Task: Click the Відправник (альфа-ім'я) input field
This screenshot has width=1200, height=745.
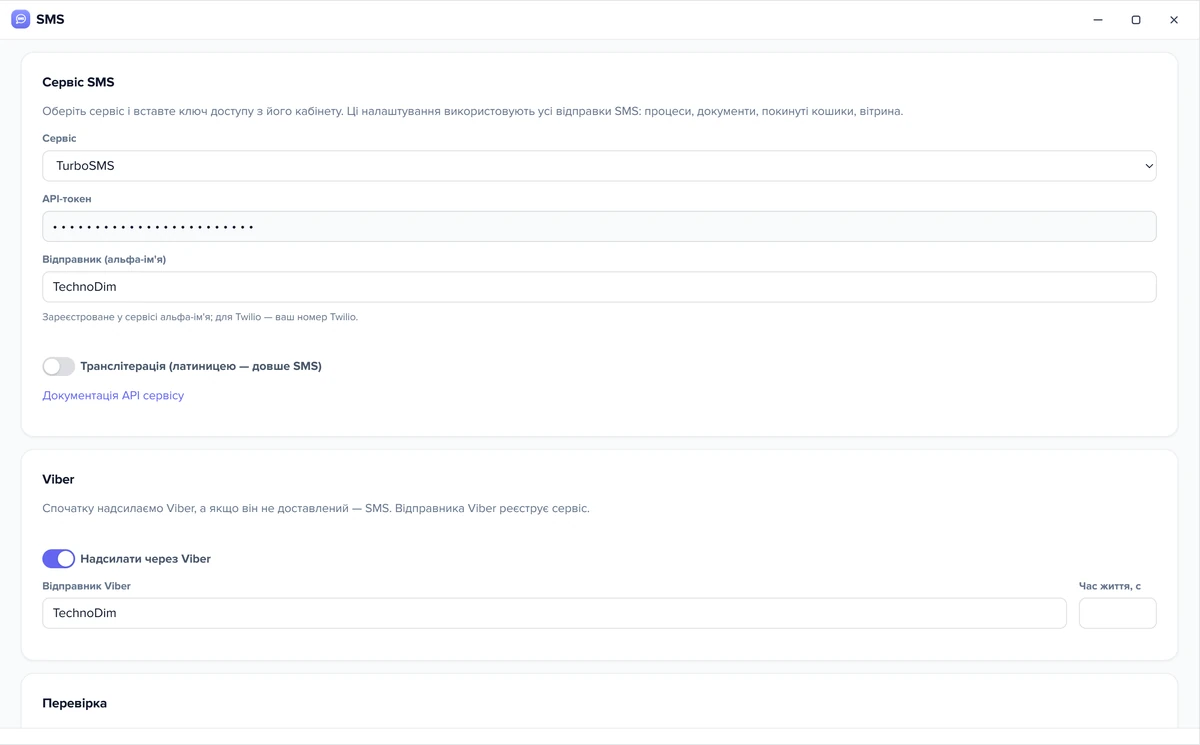Action: (599, 287)
